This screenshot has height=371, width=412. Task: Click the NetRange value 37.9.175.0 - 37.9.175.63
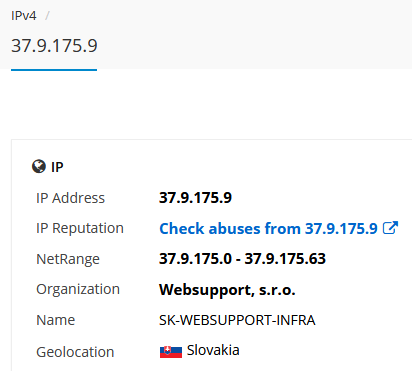(242, 259)
